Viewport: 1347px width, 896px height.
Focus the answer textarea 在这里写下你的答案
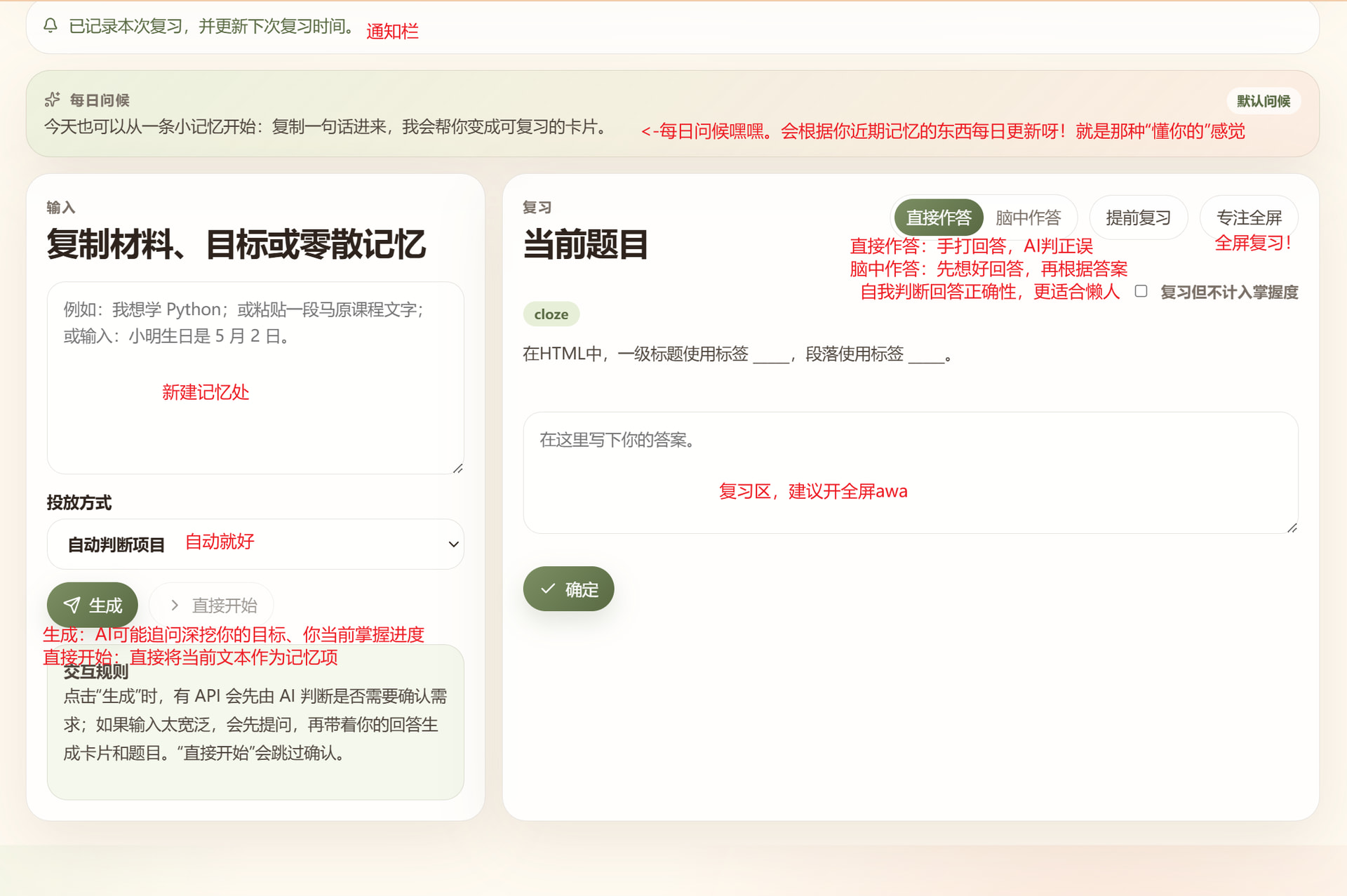911,473
